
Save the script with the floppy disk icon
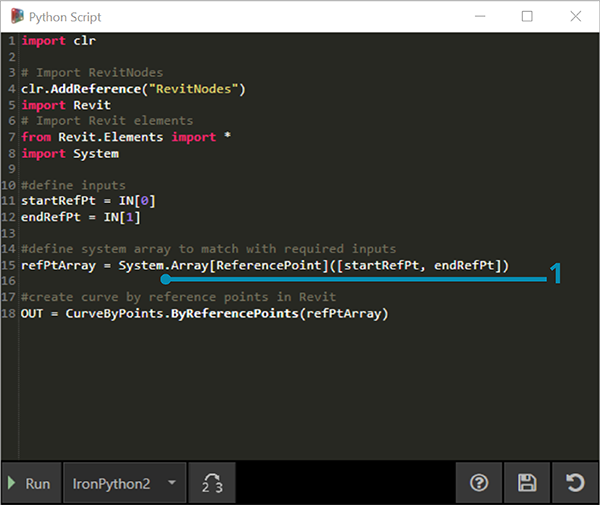click(x=527, y=483)
